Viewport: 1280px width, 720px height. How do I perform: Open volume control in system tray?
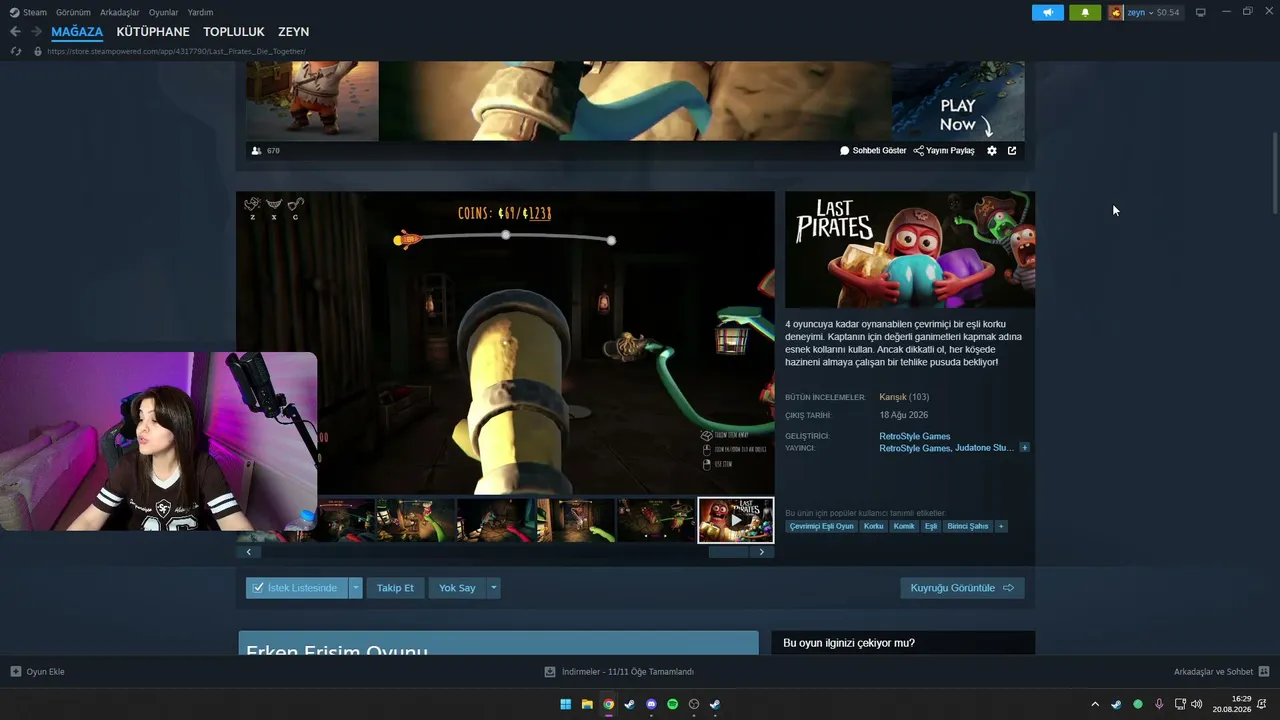pyautogui.click(x=1197, y=704)
